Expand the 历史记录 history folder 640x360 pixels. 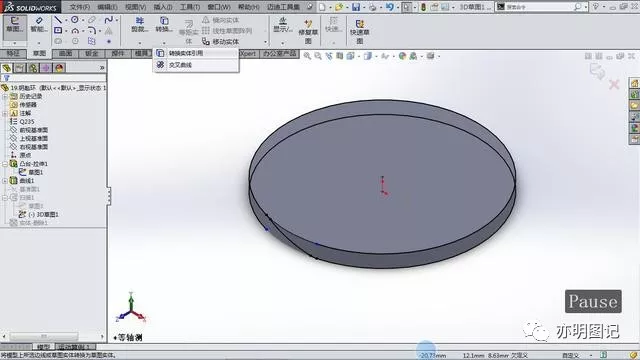click(x=5, y=96)
